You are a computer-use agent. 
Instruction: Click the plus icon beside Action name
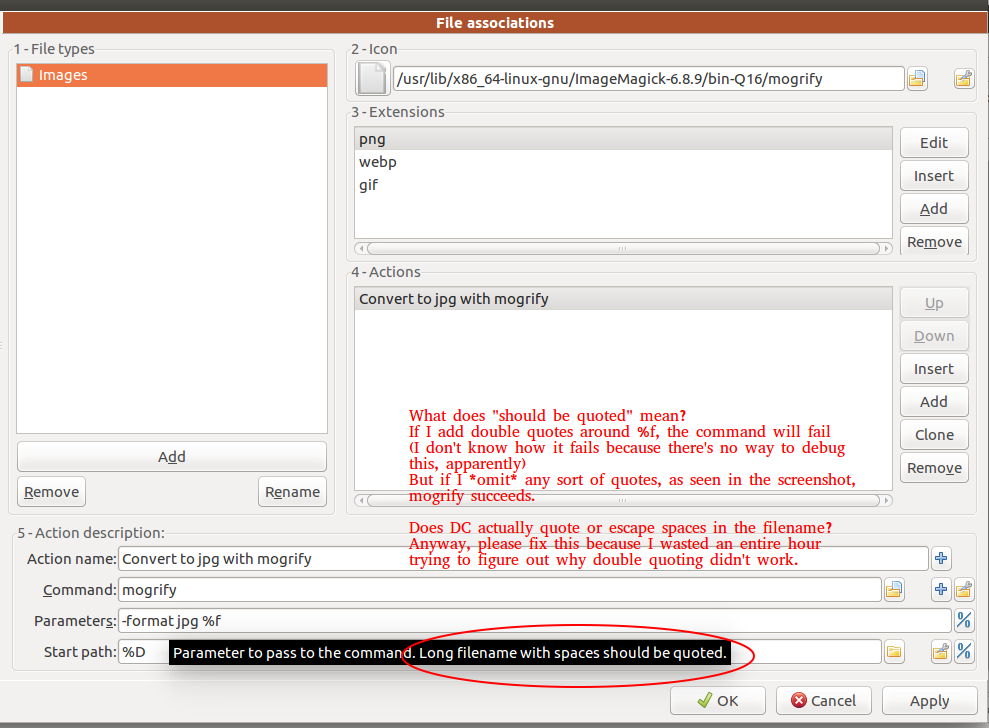[941, 558]
